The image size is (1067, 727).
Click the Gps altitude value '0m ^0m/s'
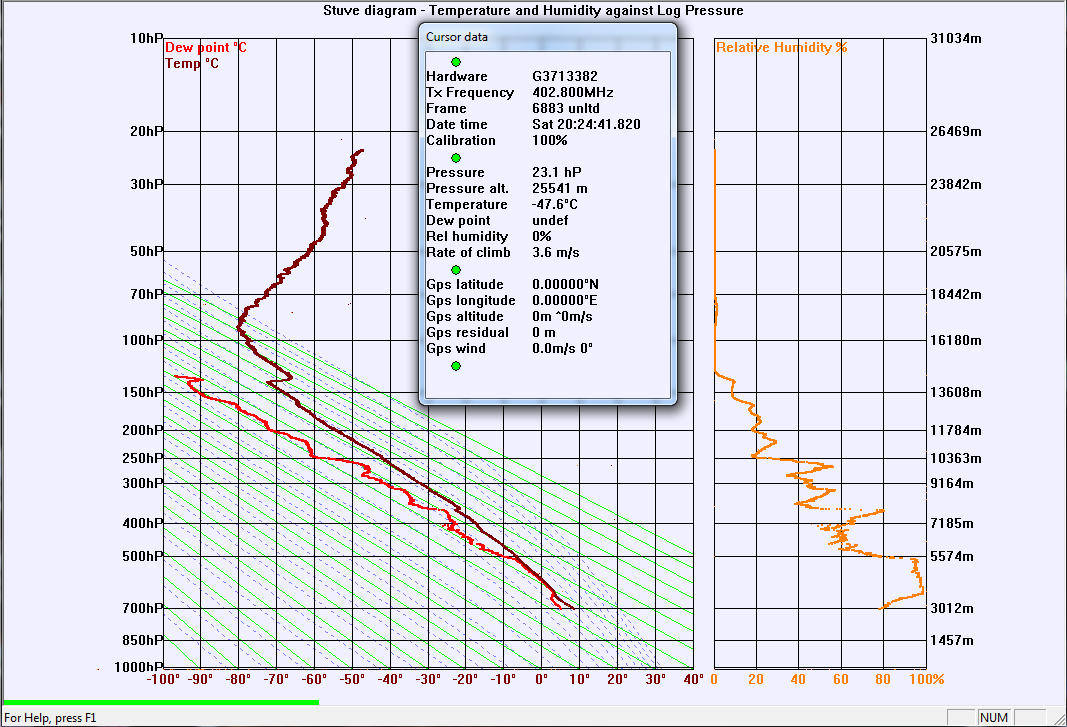(562, 316)
